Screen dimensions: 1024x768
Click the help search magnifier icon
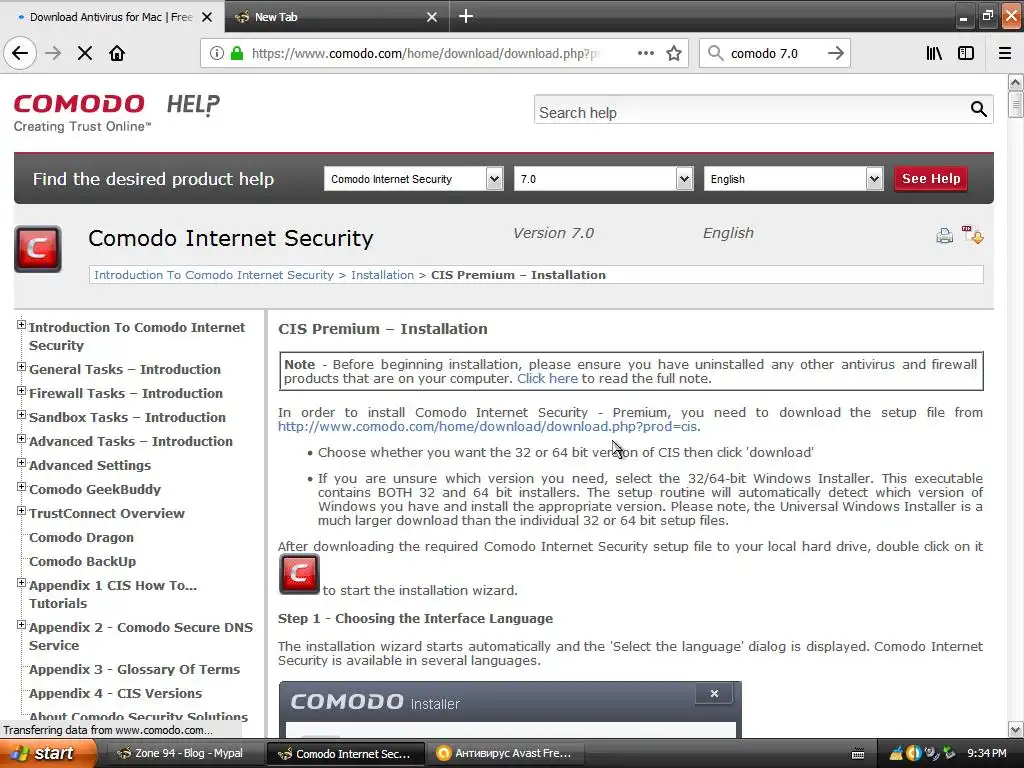[978, 109]
